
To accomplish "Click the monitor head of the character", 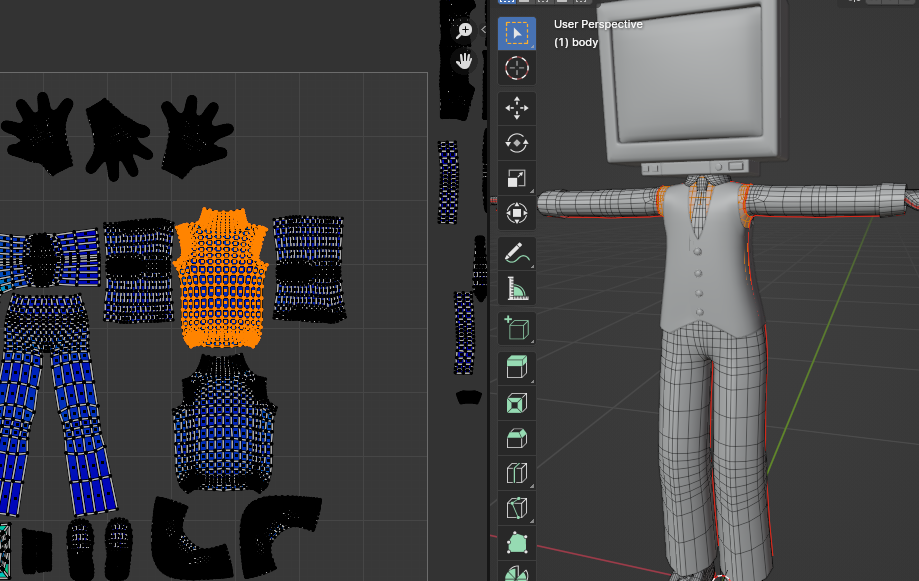I will coord(693,82).
